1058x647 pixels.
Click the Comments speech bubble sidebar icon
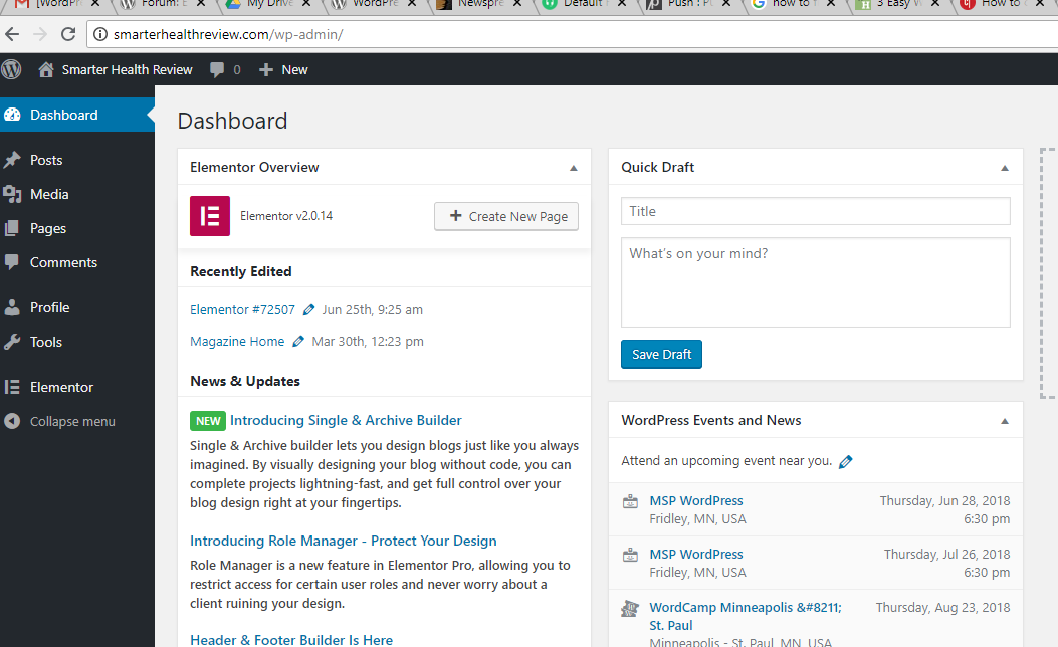click(x=11, y=262)
